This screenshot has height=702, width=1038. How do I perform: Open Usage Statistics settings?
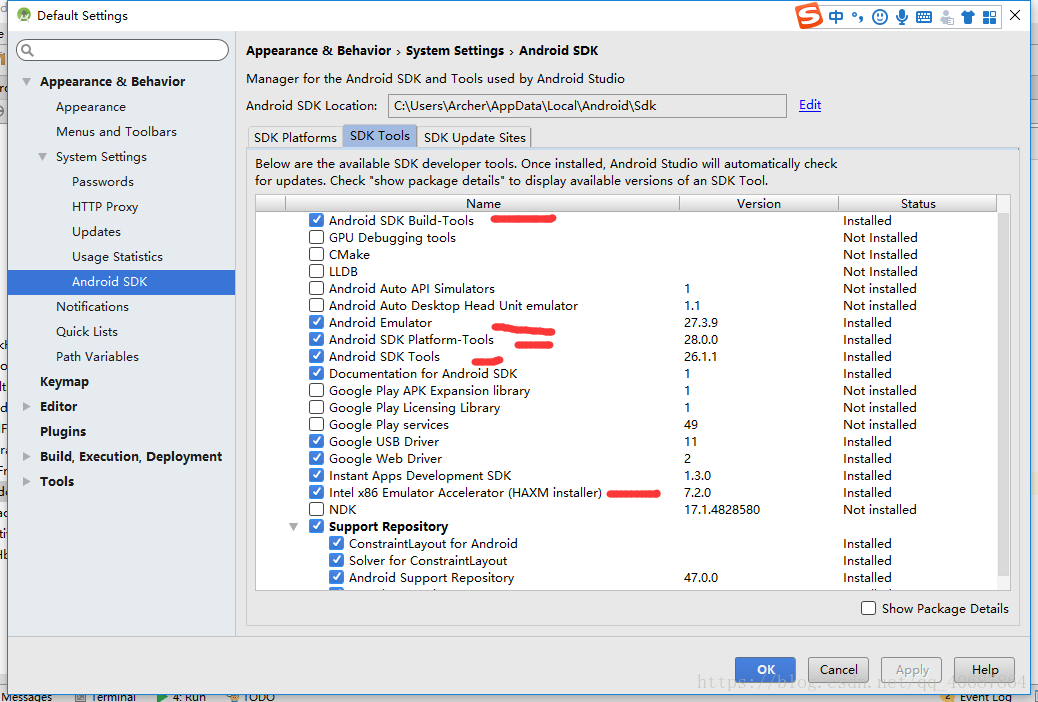point(117,256)
